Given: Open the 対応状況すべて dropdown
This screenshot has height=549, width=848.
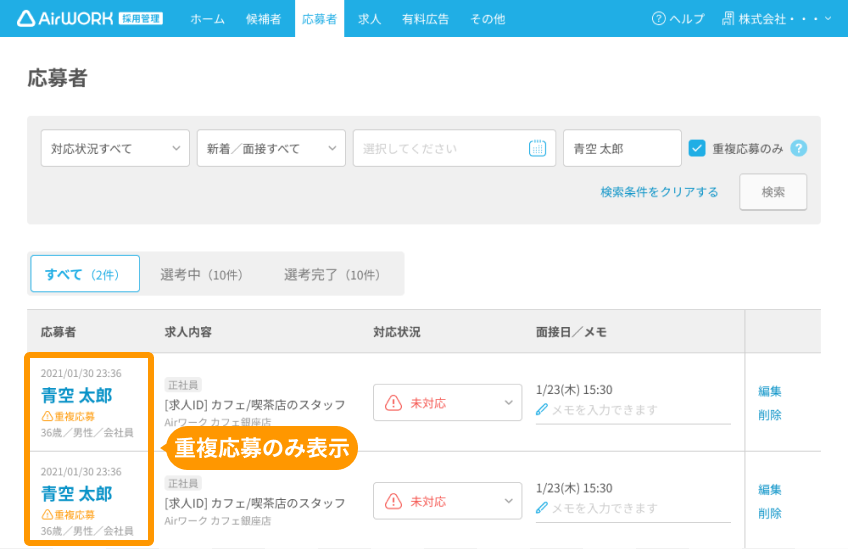Looking at the screenshot, I should pos(115,148).
